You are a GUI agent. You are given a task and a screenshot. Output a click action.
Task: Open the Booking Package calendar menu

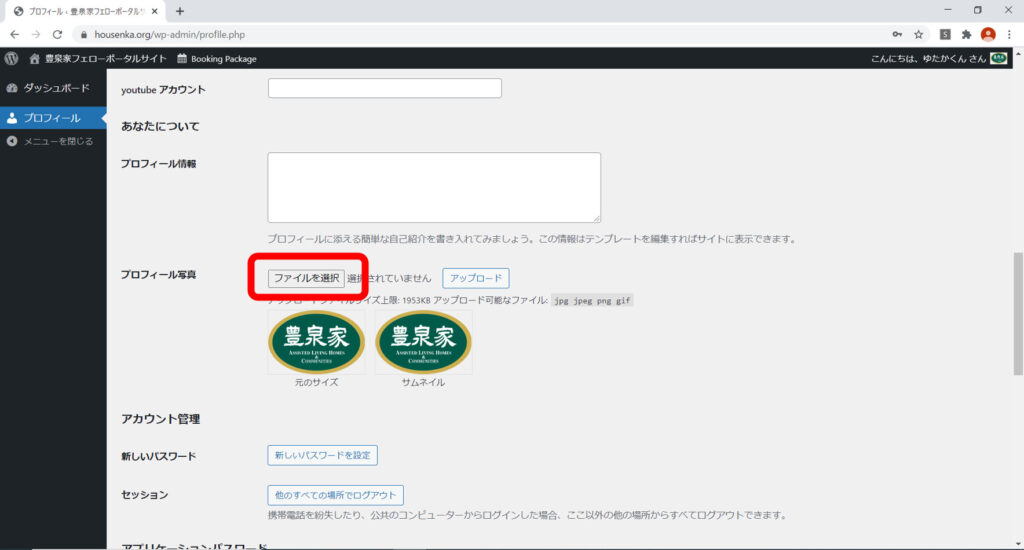[217, 59]
